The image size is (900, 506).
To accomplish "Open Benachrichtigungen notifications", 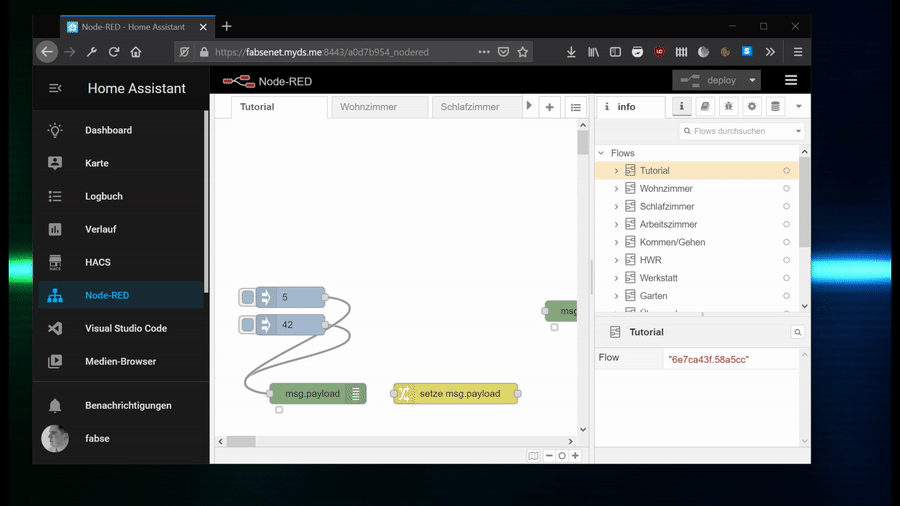I will click(121, 406).
